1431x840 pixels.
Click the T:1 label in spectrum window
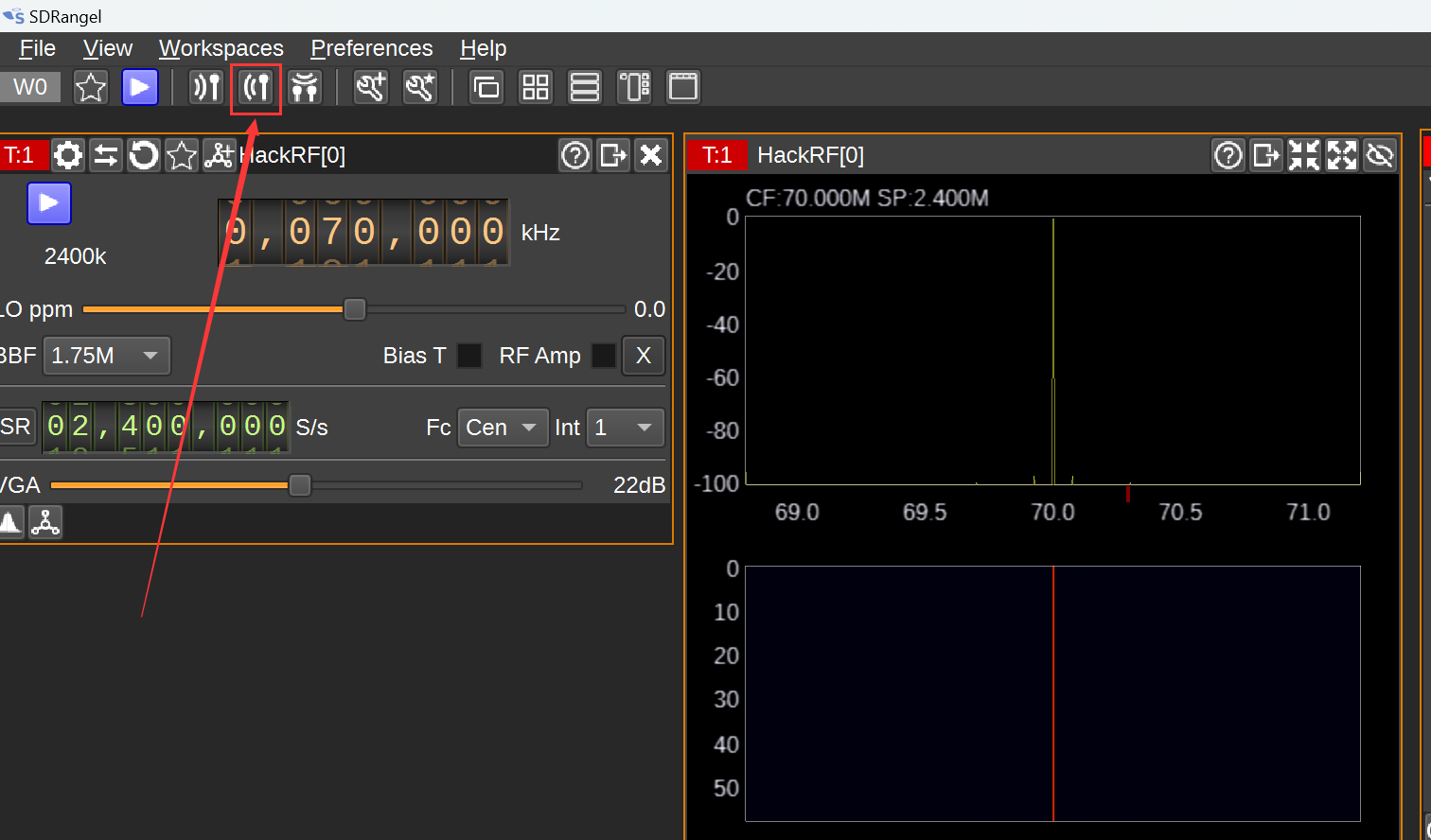click(717, 155)
